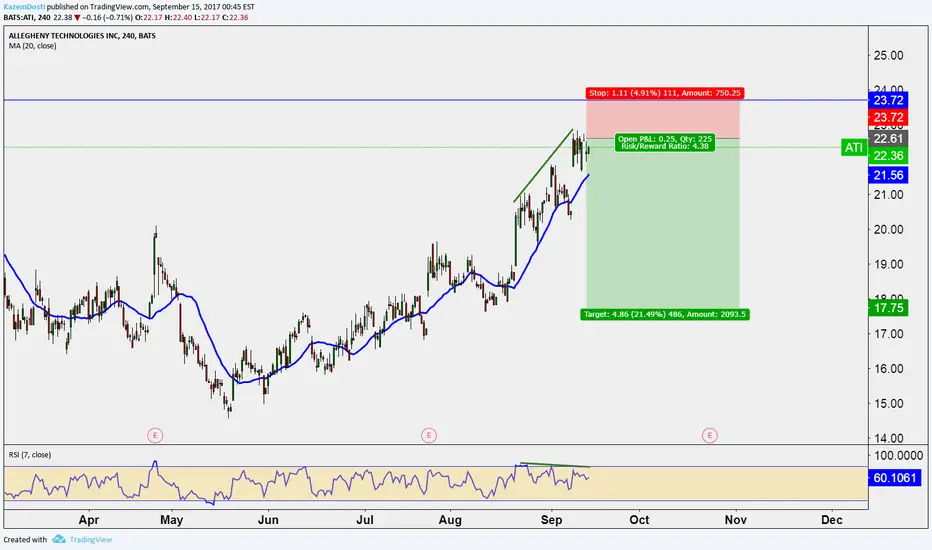932x550 pixels.
Task: Click the earnings E marker near May
Action: click(155, 435)
